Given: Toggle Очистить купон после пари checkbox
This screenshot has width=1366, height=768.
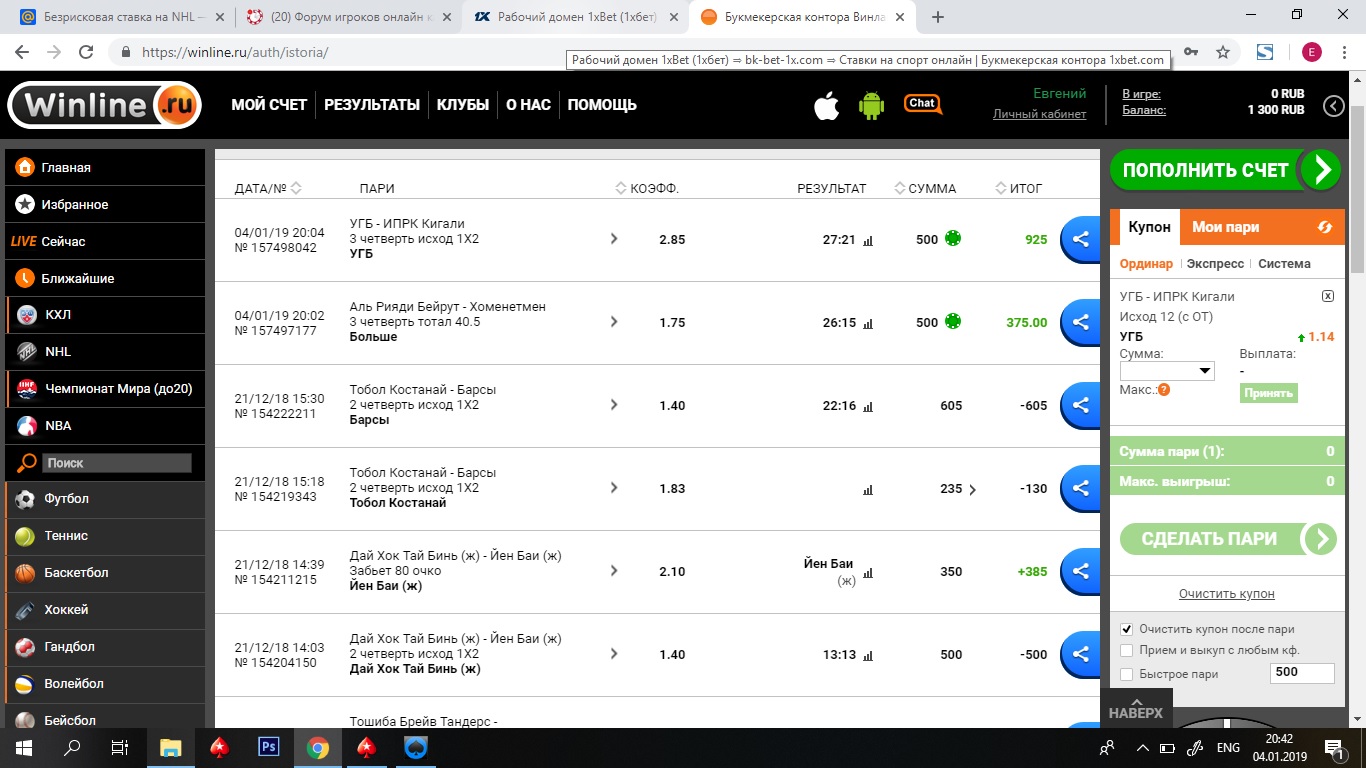Looking at the screenshot, I should tap(1127, 629).
